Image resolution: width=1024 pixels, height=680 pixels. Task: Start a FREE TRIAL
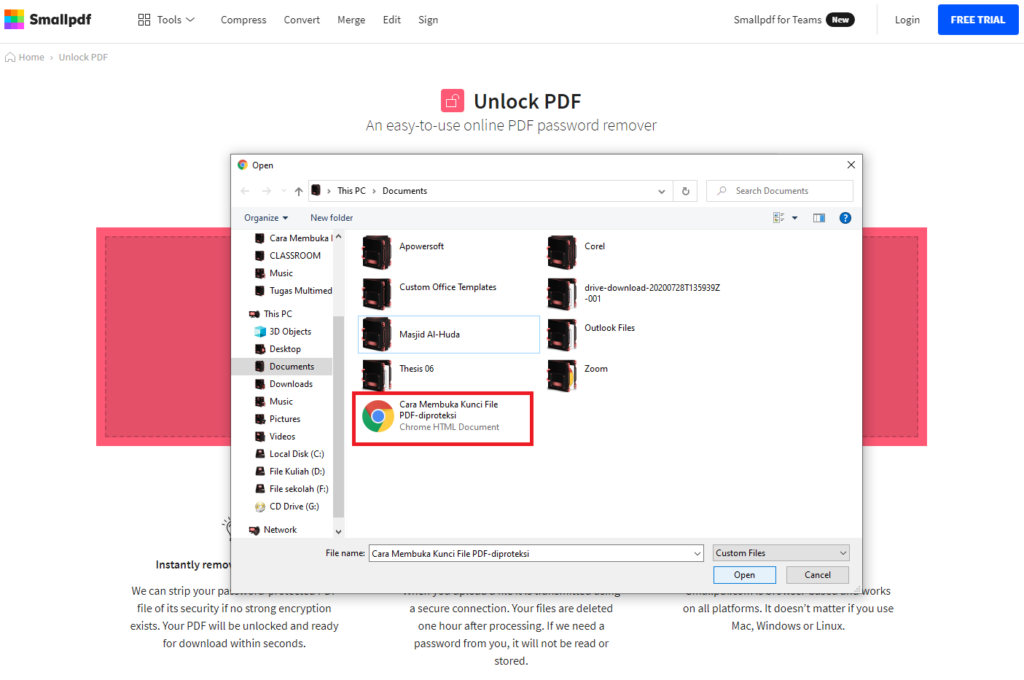(x=977, y=19)
